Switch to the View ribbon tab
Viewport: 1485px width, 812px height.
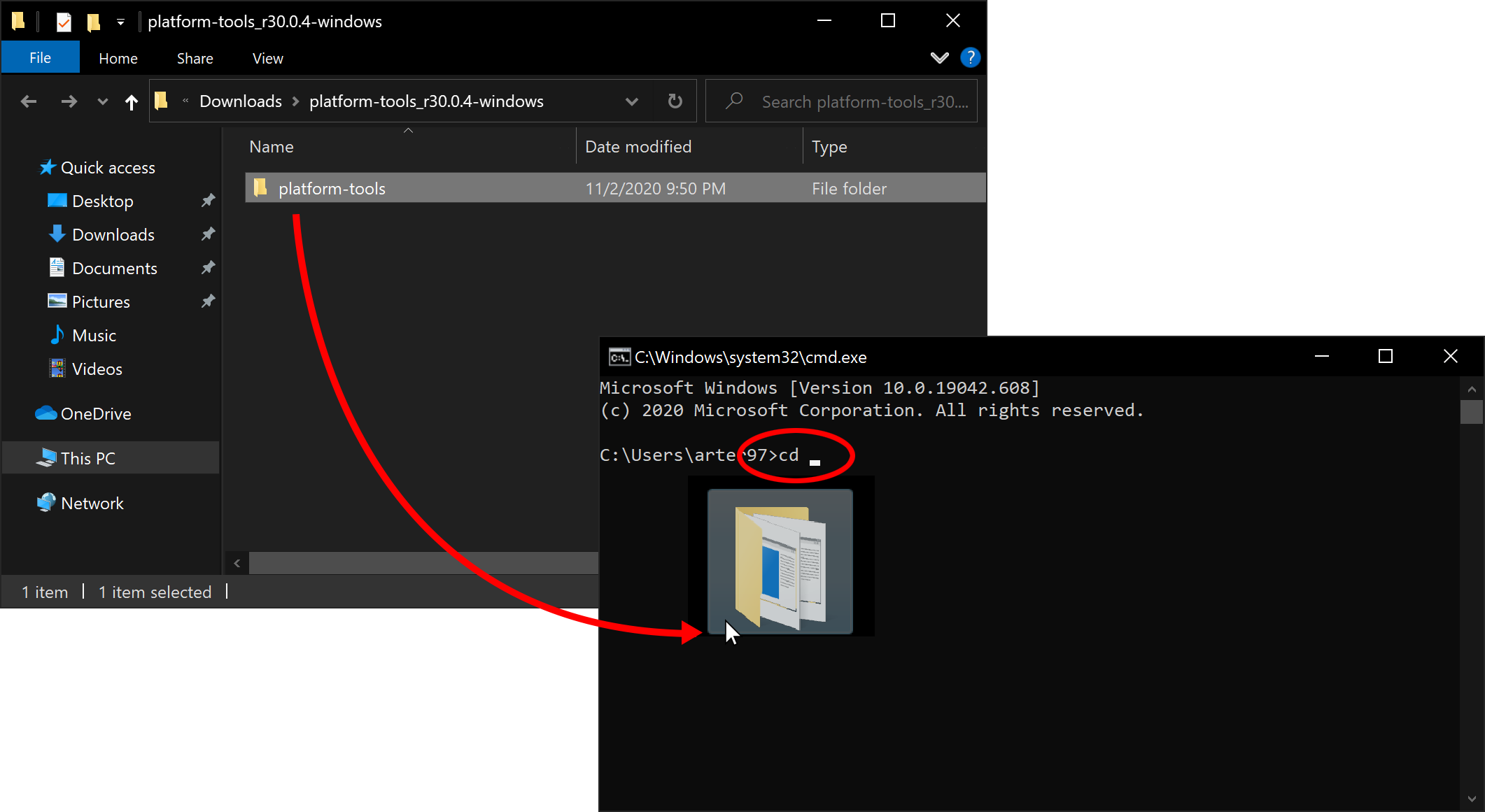(267, 59)
